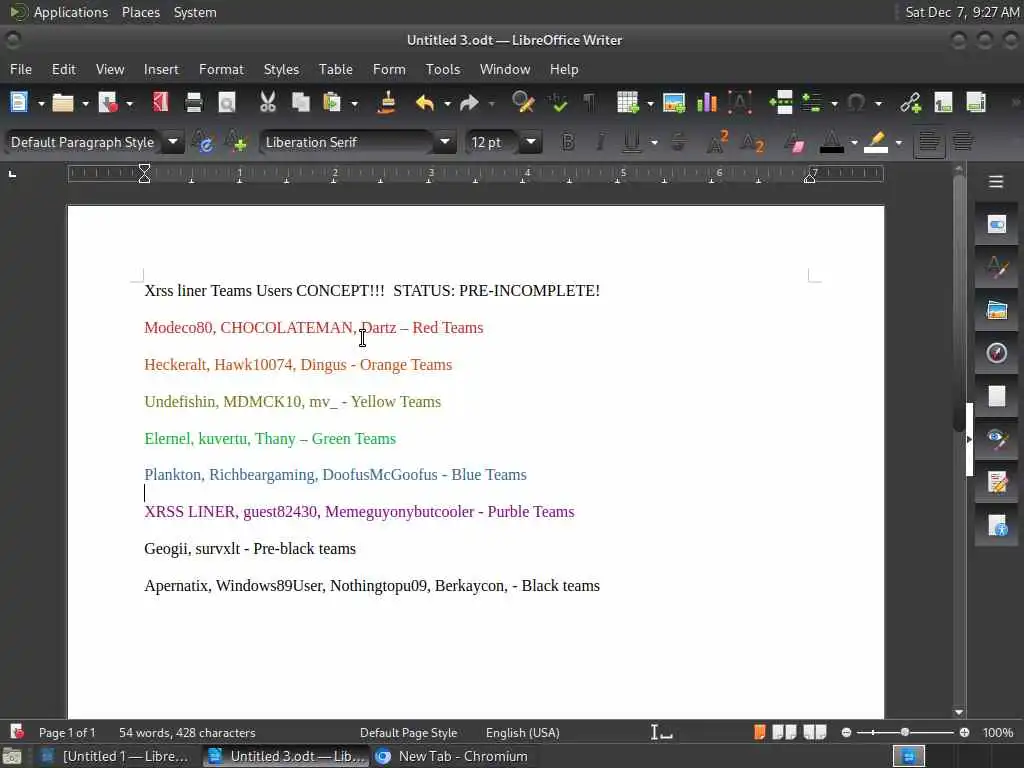Click the Undo arrow
This screenshot has height=768, width=1024.
(425, 103)
